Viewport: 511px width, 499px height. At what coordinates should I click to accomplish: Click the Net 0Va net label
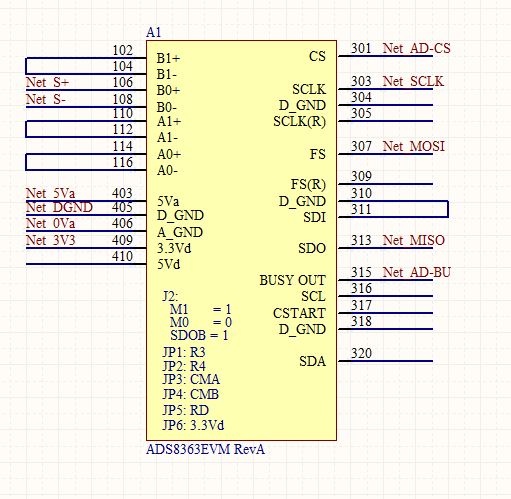pos(50,223)
